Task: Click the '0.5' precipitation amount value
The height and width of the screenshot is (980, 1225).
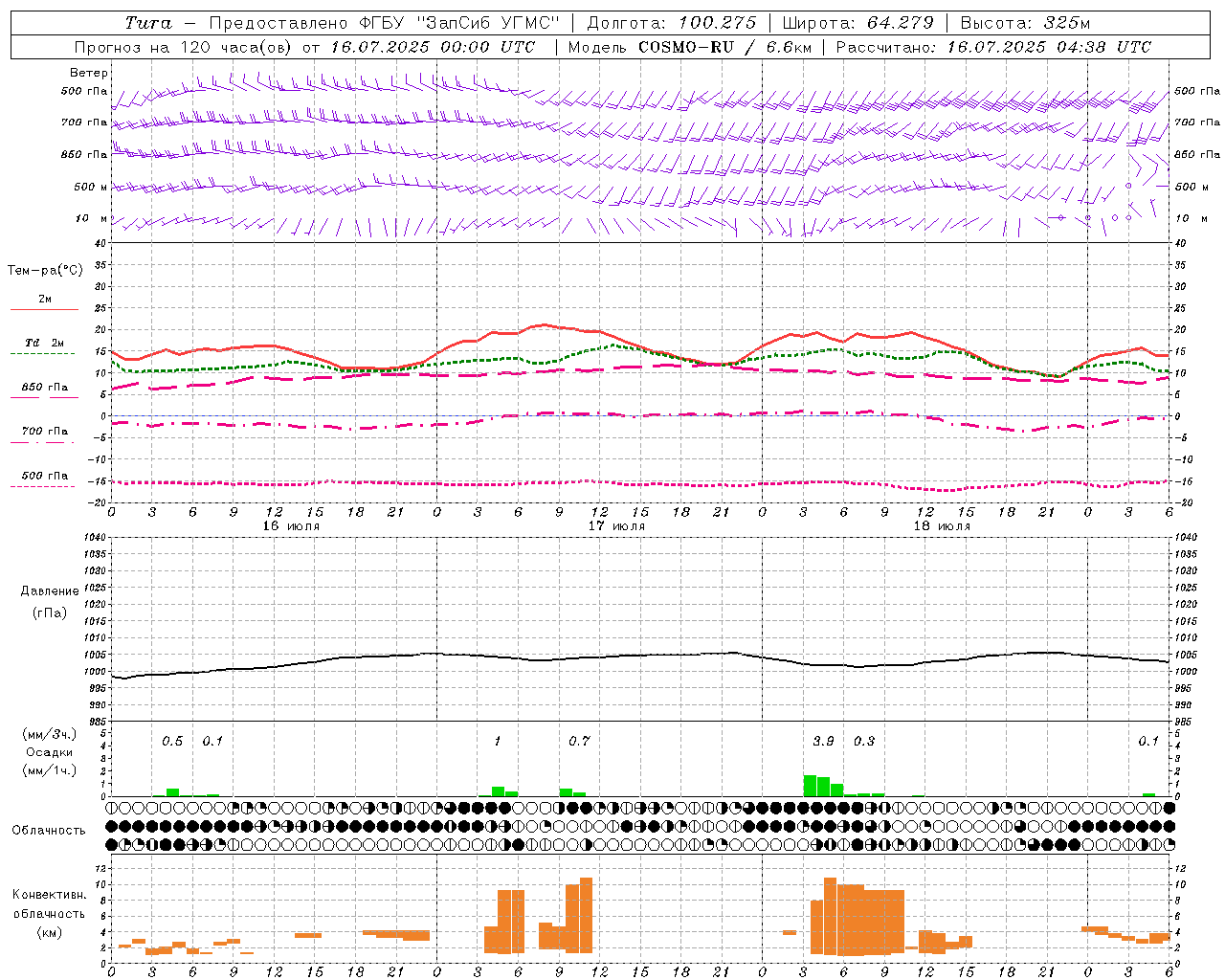Action: pyautogui.click(x=172, y=742)
